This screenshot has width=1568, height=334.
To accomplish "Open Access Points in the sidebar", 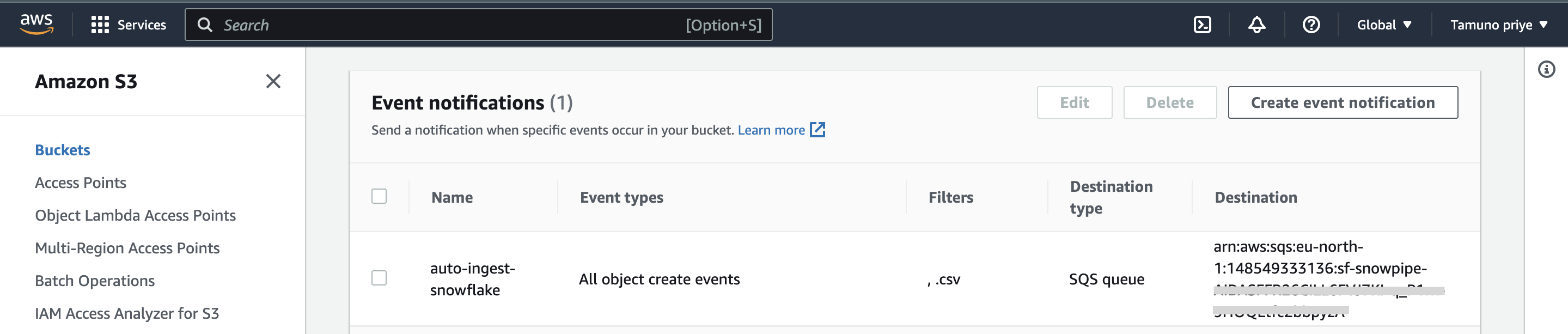I will click(81, 183).
